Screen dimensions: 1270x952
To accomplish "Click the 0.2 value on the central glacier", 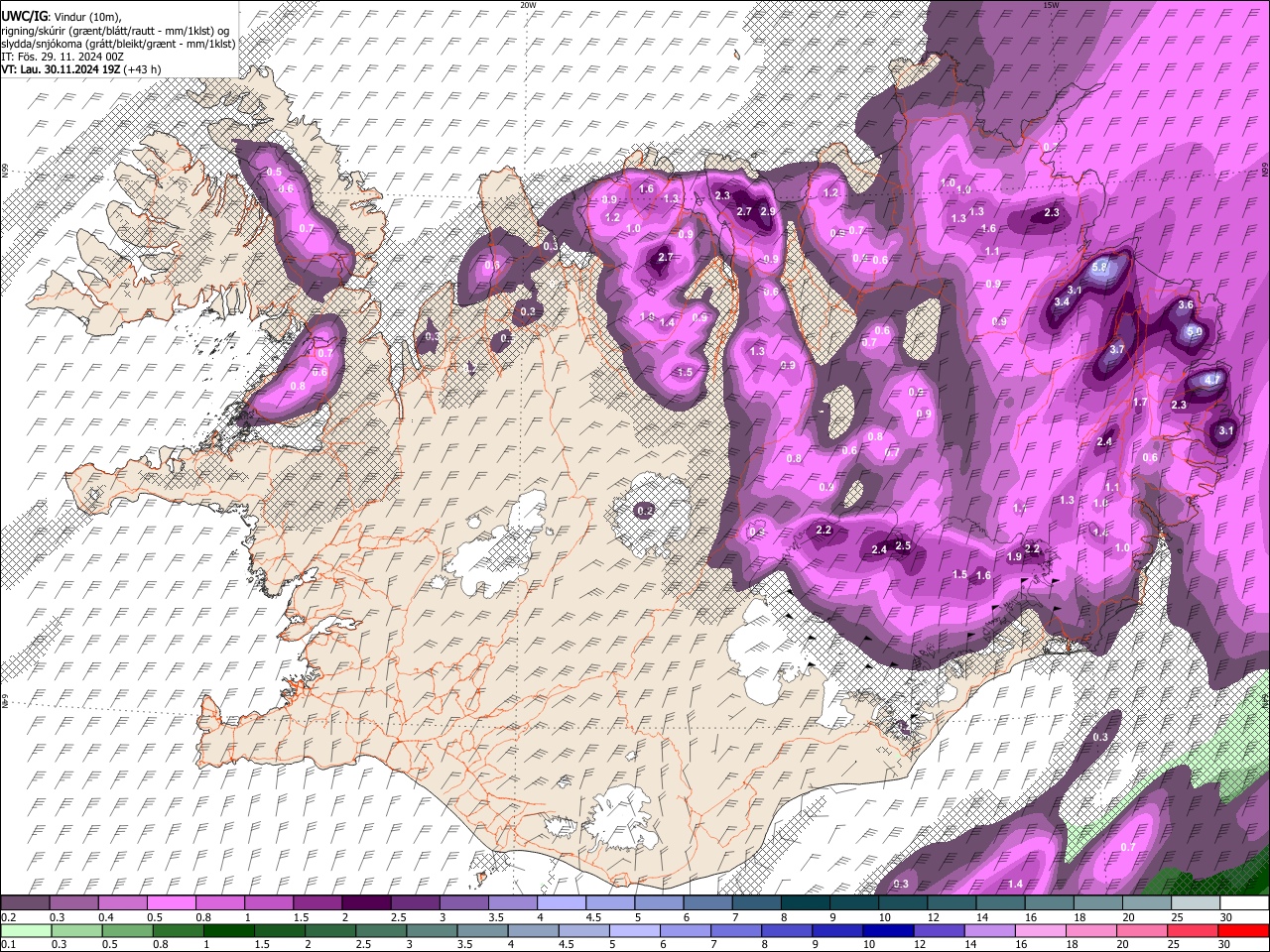I will pos(645,511).
